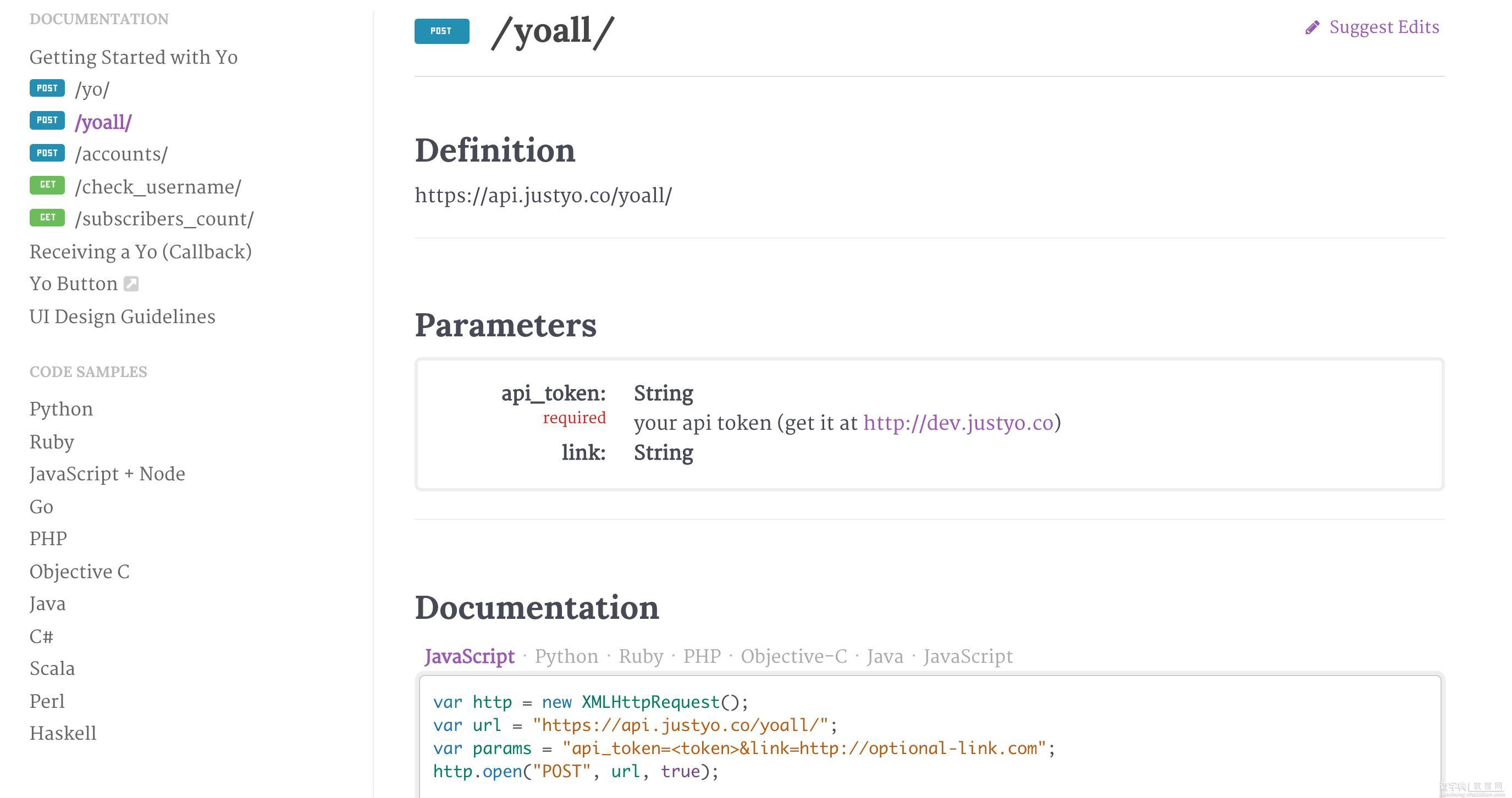Open Receiving a Yo (Callback) page
Viewport: 1512px width, 798px height.
pyautogui.click(x=141, y=252)
